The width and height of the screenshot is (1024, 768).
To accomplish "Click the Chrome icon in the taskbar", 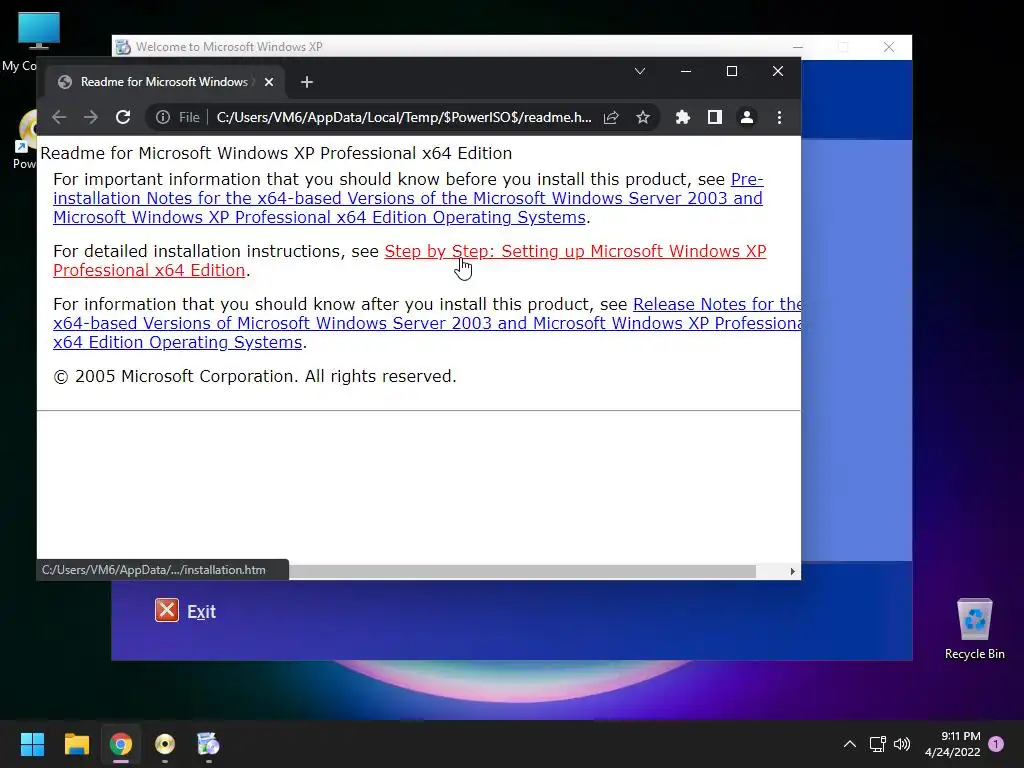I will [x=121, y=744].
